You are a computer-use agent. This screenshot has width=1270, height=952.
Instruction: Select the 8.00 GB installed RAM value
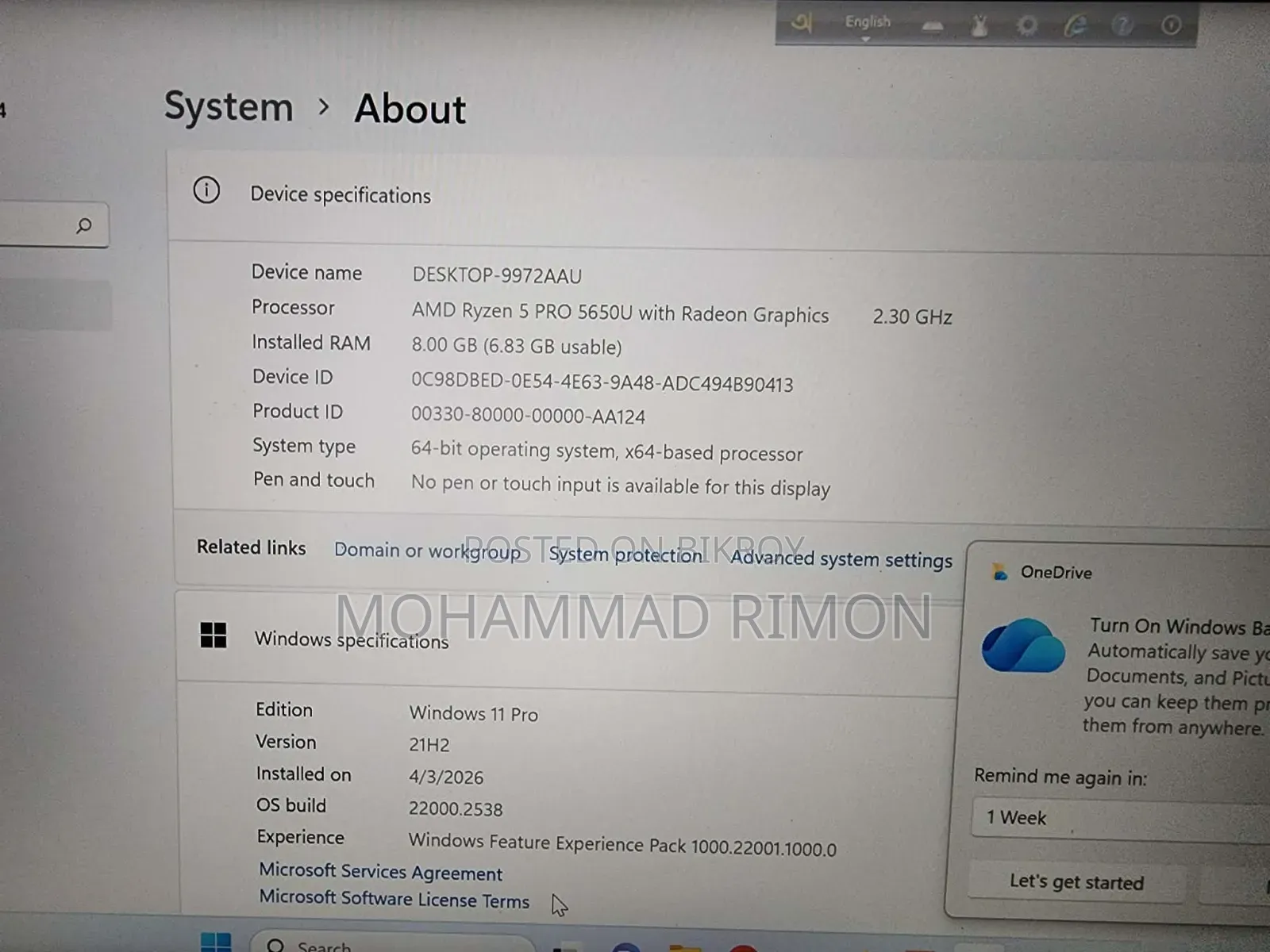517,346
